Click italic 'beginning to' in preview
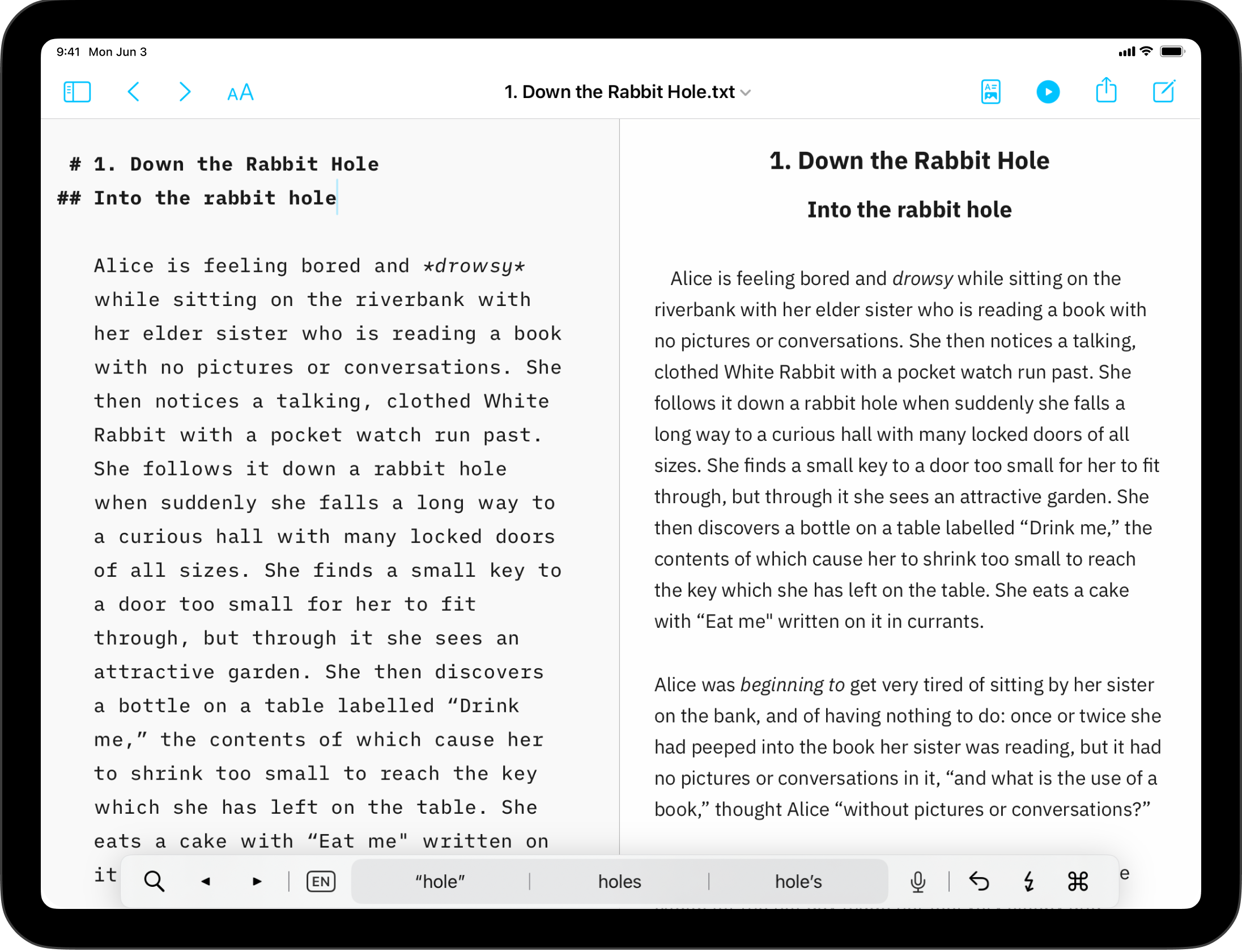Image resolution: width=1242 pixels, height=952 pixels. click(x=793, y=685)
